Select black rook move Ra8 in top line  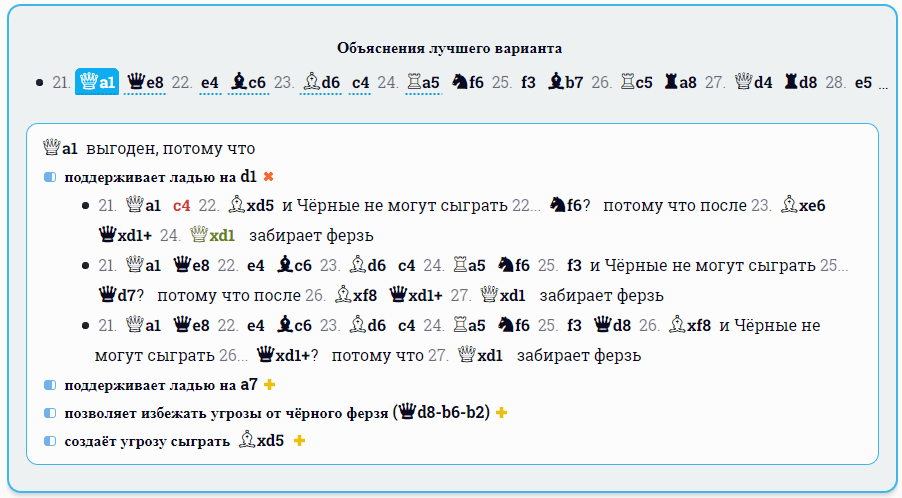(680, 82)
